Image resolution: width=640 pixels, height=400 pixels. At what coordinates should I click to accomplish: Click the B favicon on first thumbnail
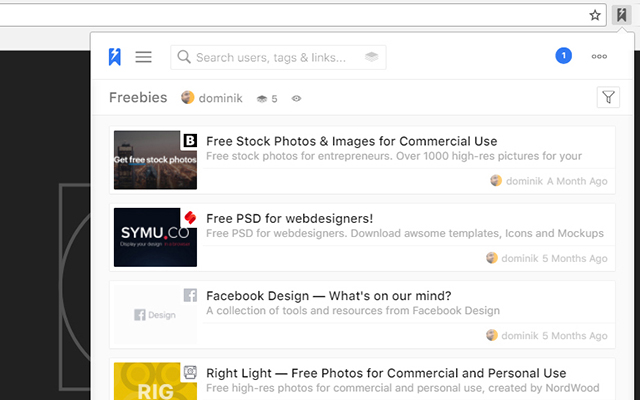(x=190, y=140)
